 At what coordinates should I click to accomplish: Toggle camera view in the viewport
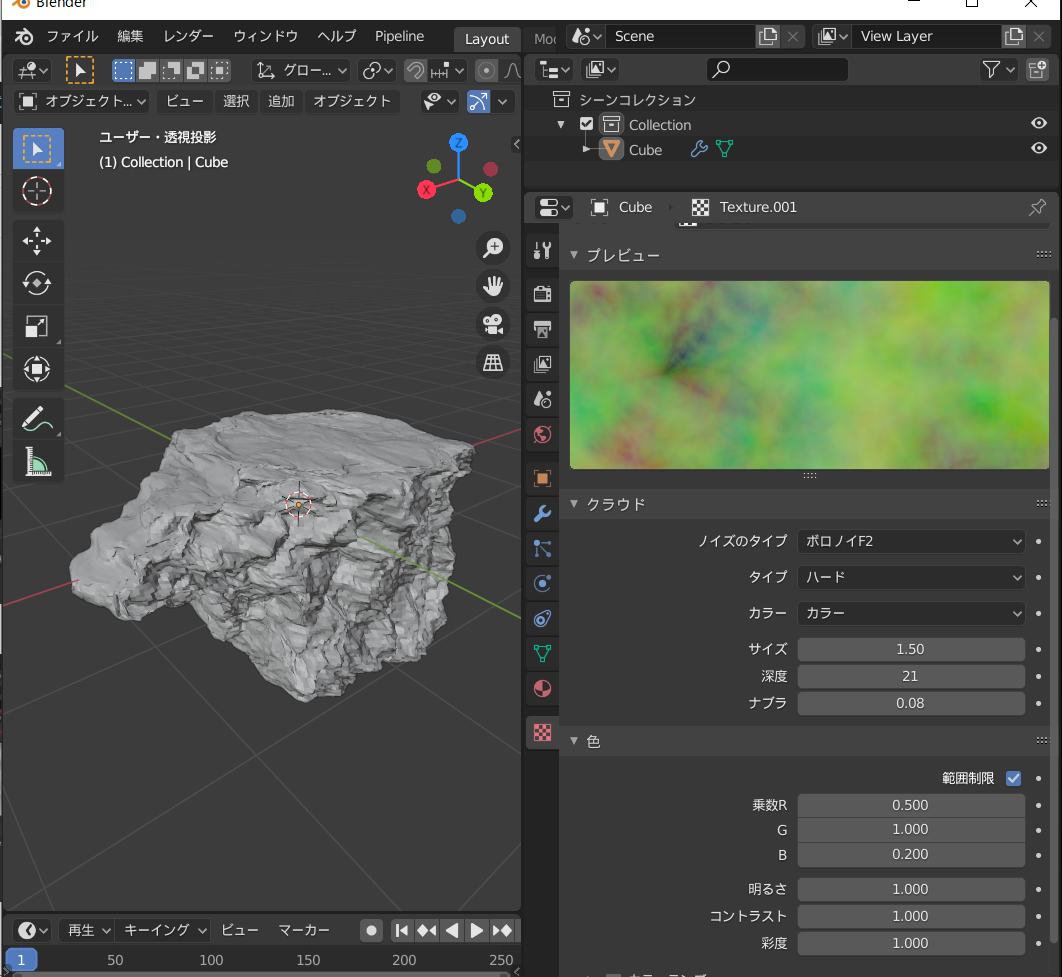[x=492, y=324]
